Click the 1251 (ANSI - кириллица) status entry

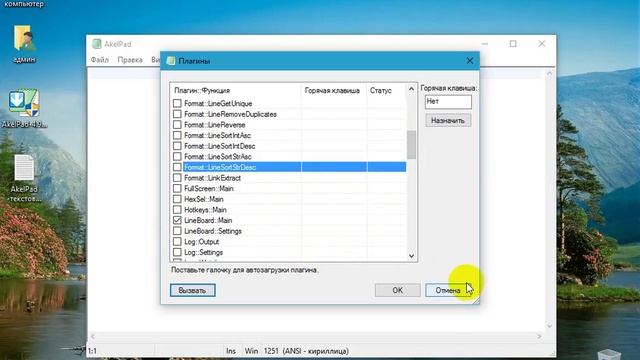click(x=306, y=351)
